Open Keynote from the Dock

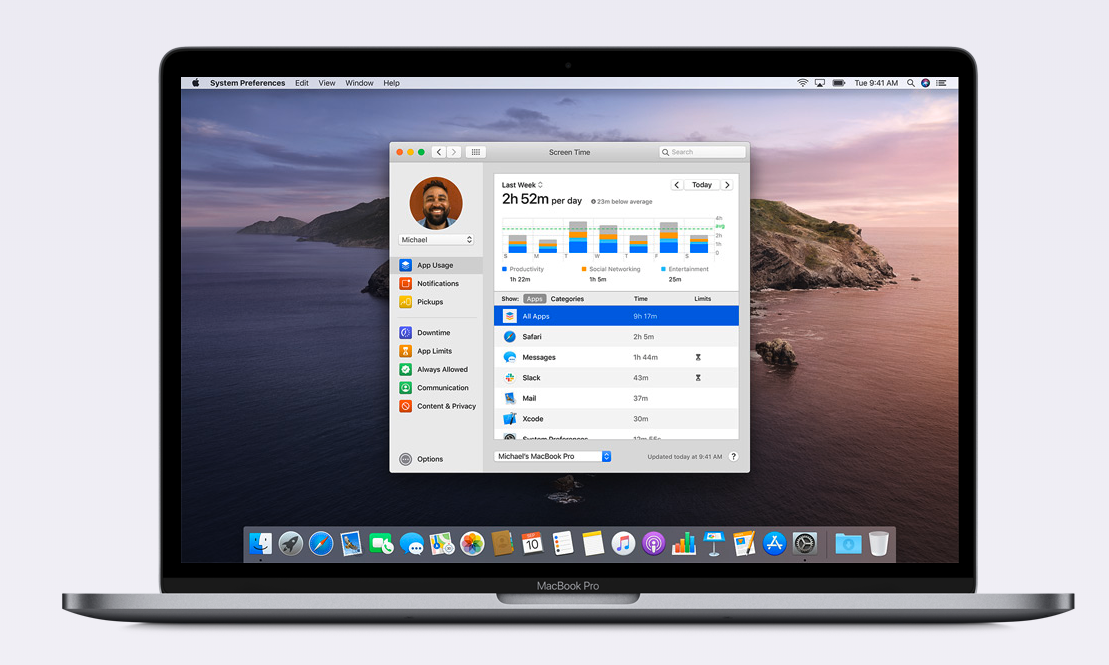714,544
